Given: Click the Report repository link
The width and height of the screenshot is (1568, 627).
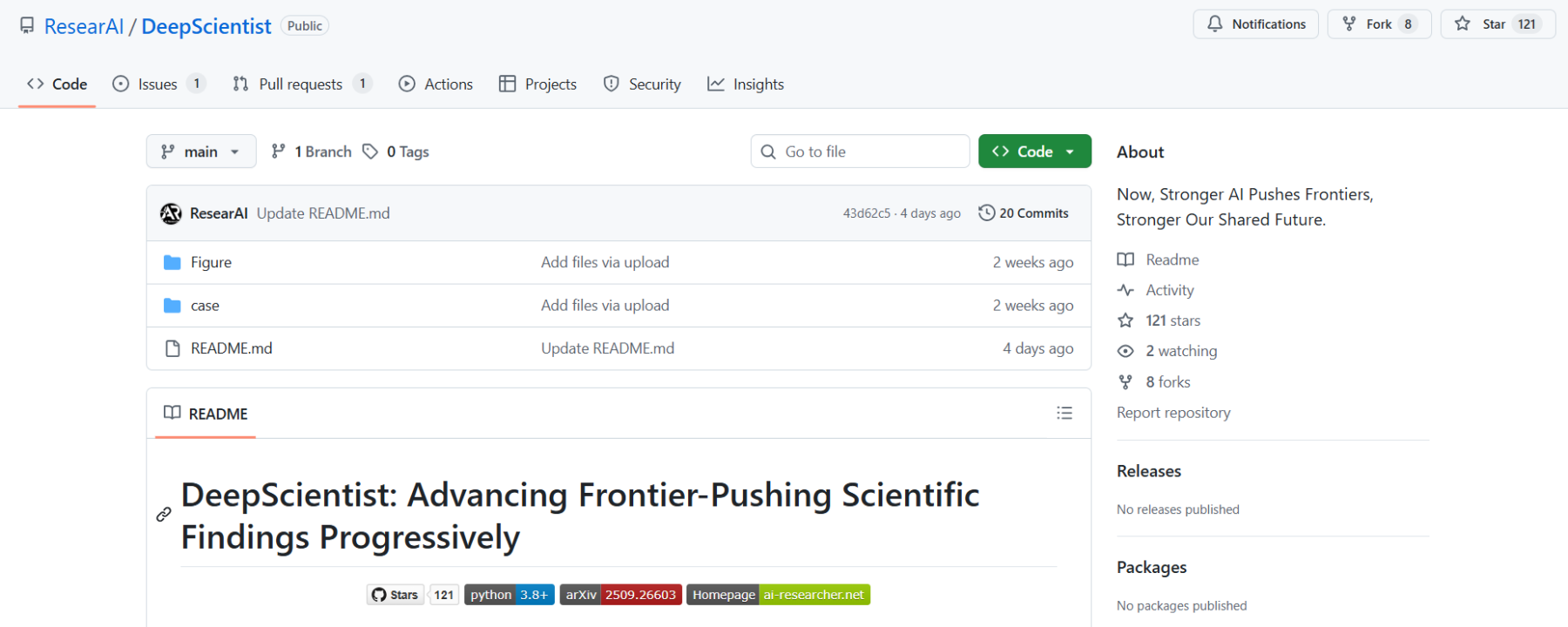Looking at the screenshot, I should point(1173,413).
